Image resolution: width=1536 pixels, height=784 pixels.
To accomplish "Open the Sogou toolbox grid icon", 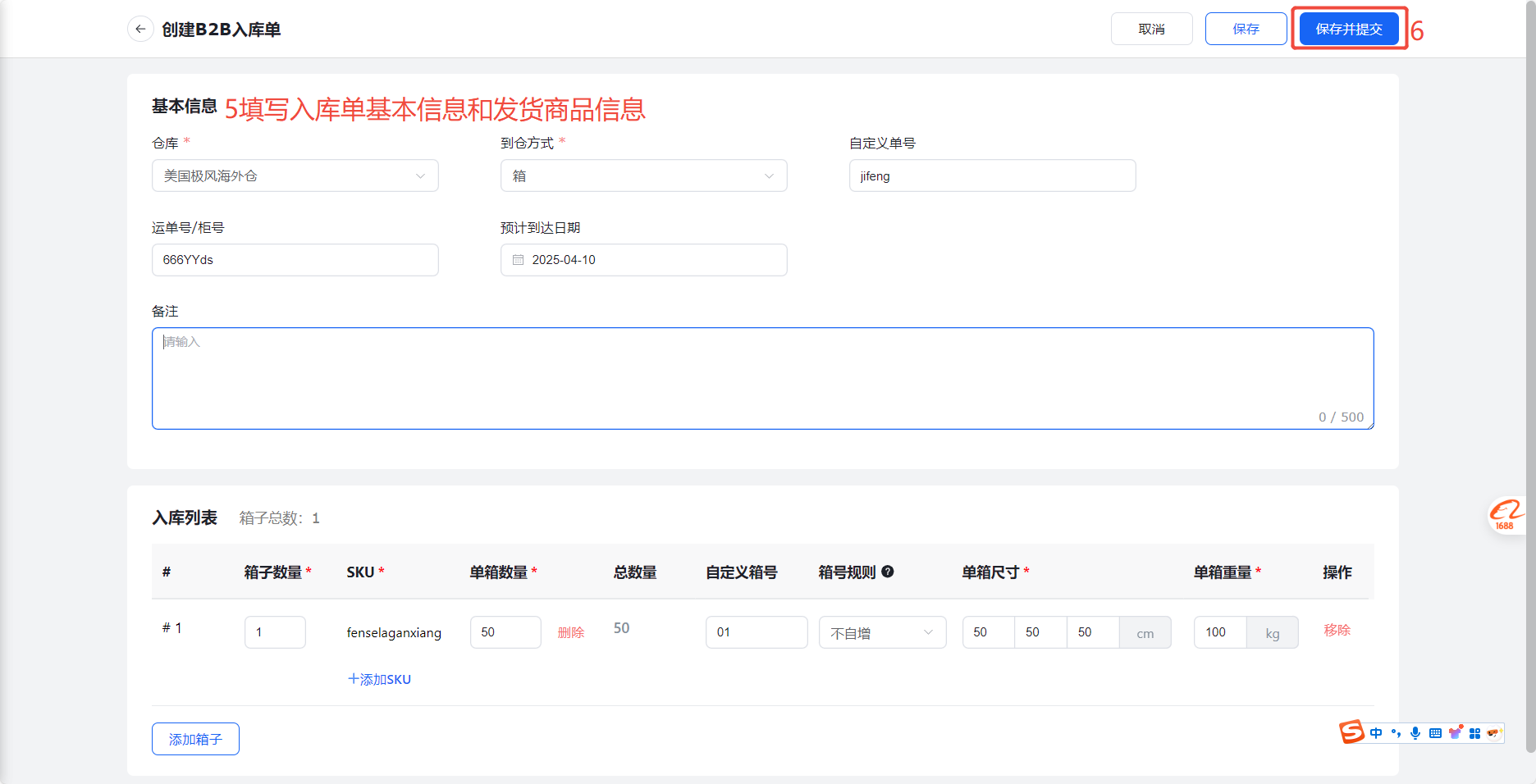I will tap(1474, 733).
